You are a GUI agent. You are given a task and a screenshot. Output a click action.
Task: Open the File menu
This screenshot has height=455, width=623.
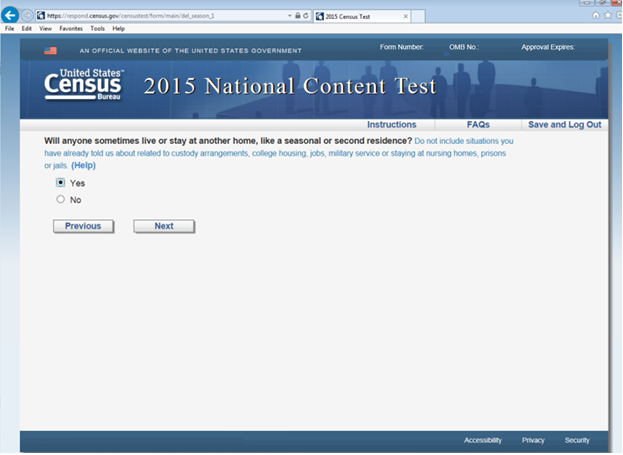pos(10,29)
